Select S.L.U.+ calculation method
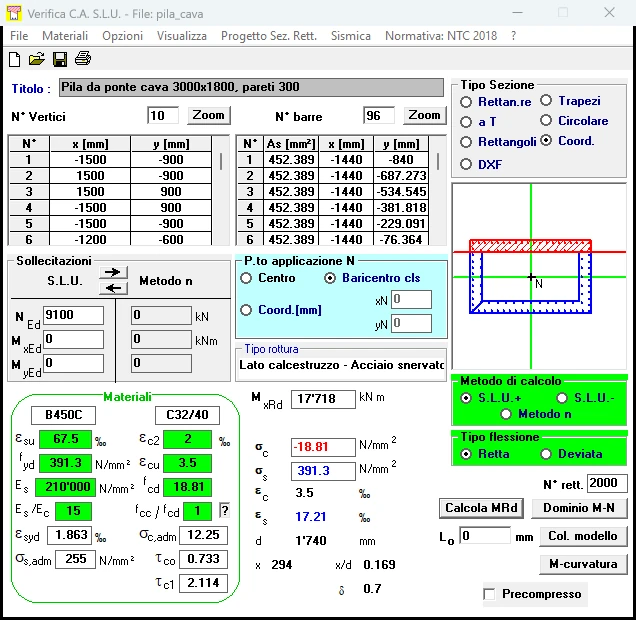636x620 pixels. point(466,398)
